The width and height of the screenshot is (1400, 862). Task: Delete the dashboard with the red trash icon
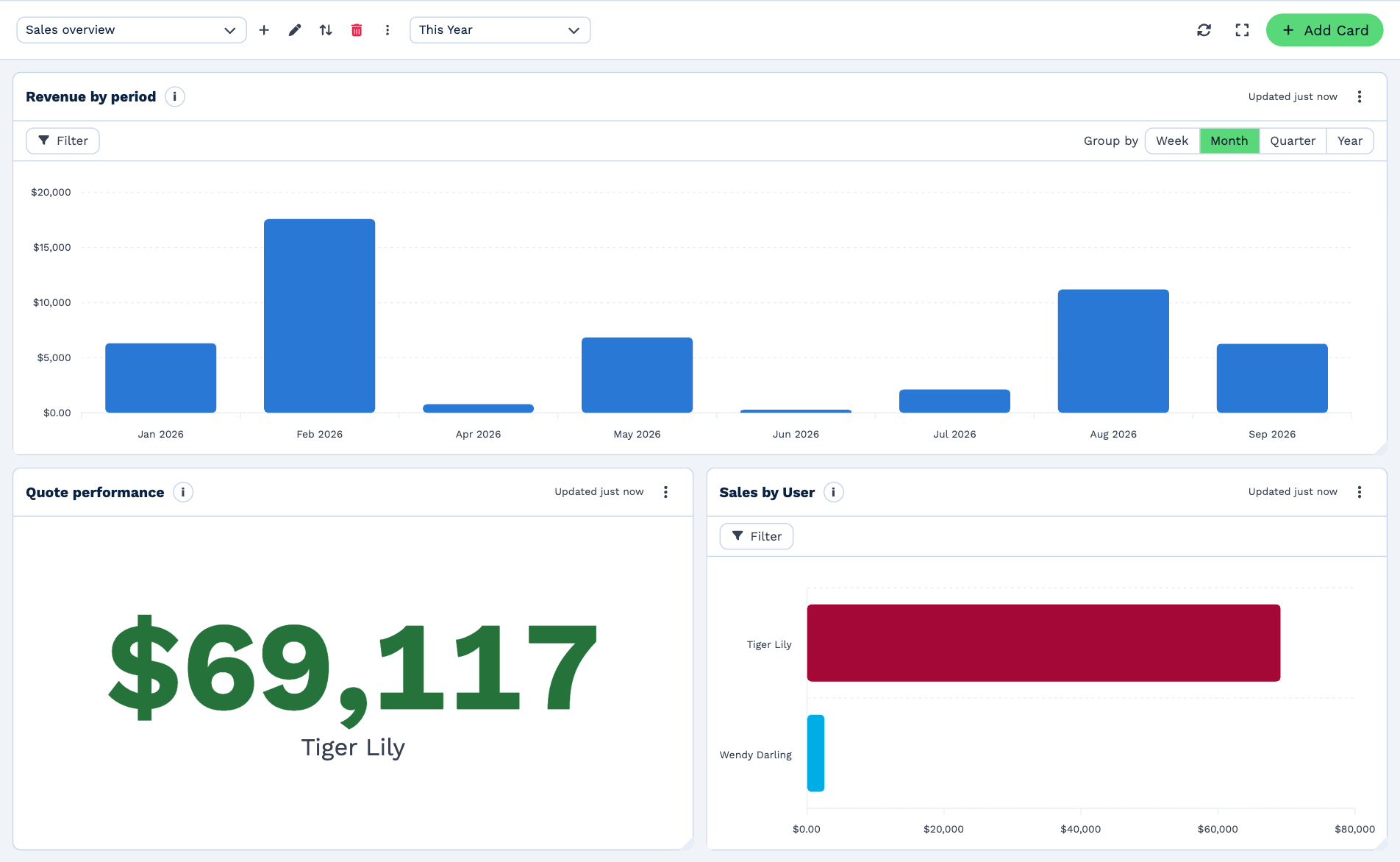tap(357, 30)
